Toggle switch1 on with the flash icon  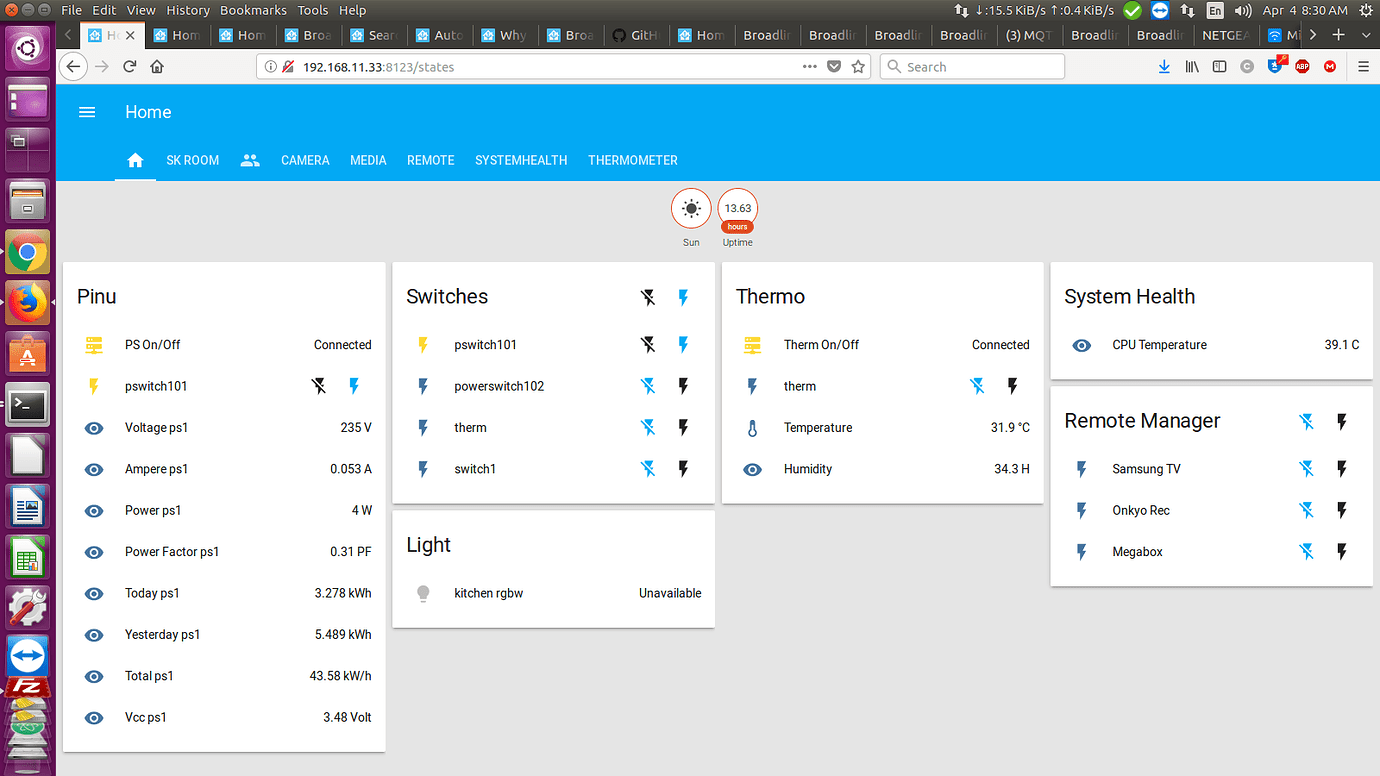[x=684, y=469]
